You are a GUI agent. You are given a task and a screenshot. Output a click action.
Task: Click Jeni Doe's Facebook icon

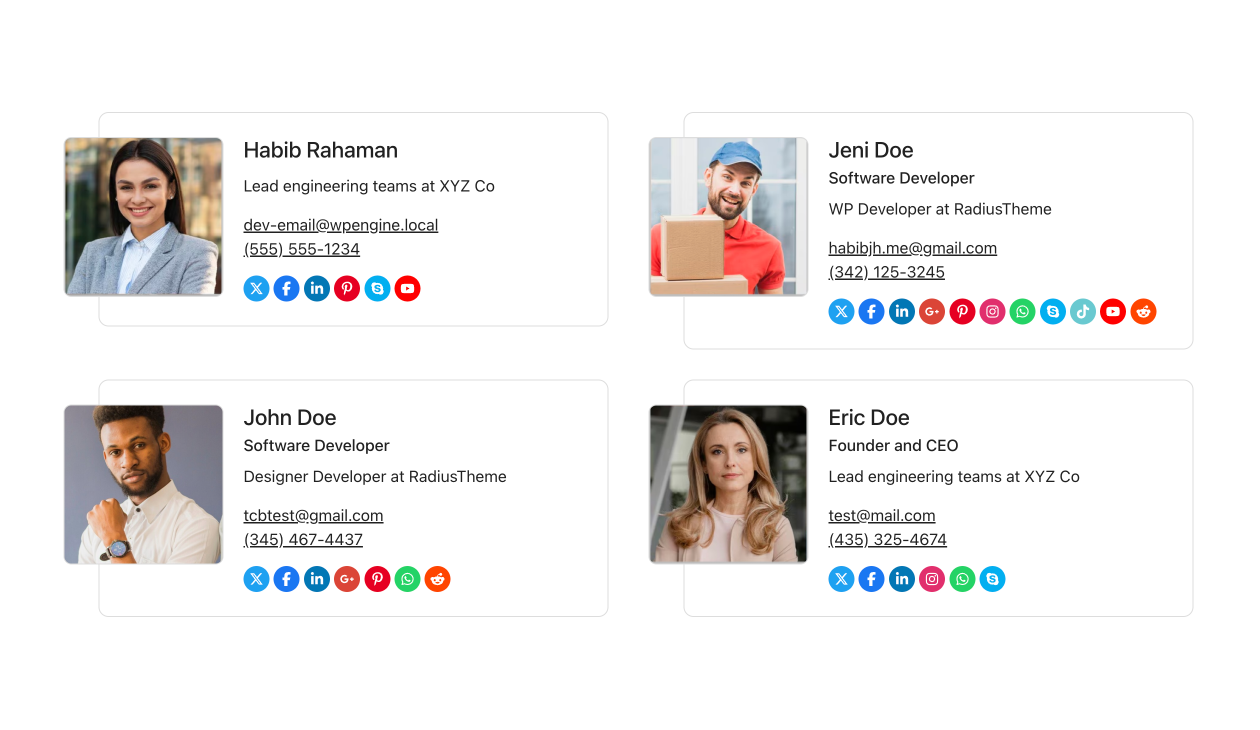[872, 312]
